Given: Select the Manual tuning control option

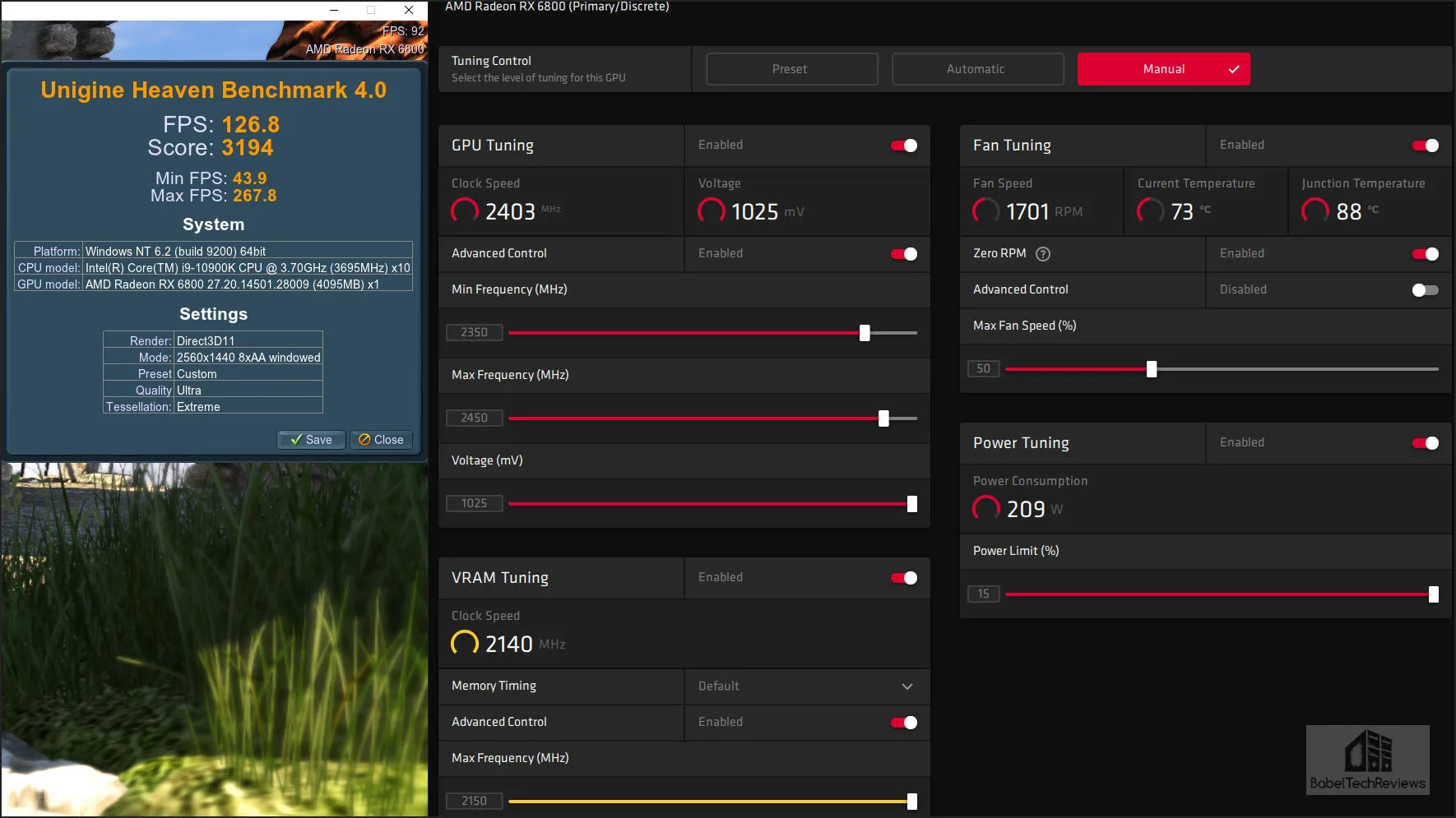Looking at the screenshot, I should point(1164,69).
